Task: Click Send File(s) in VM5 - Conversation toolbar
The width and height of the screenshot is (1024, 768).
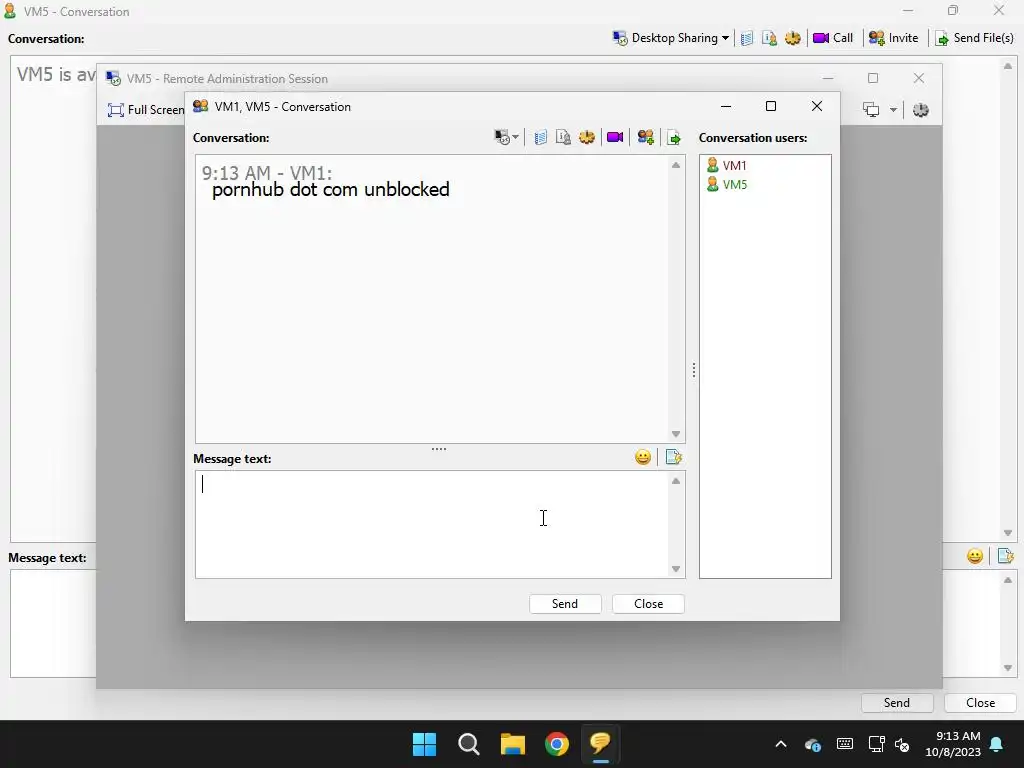Action: click(x=974, y=38)
